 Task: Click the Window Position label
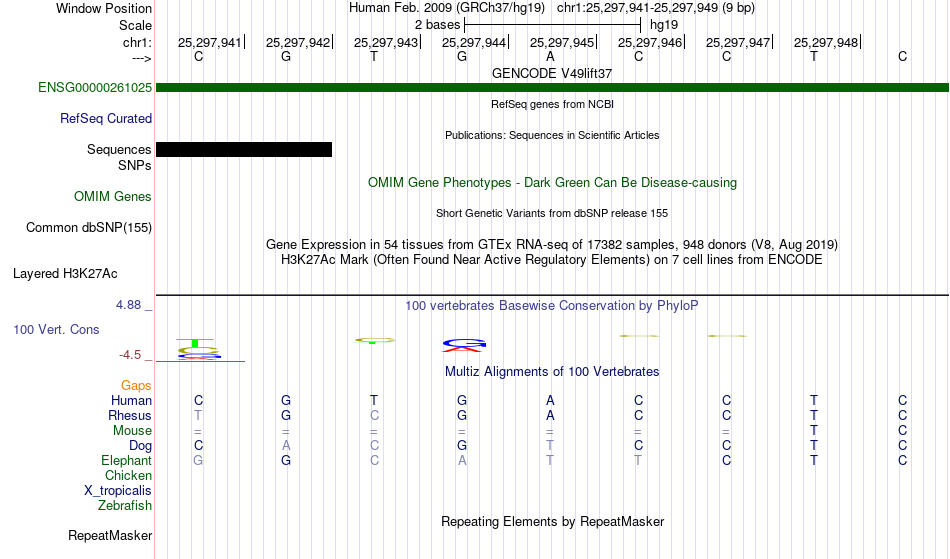104,8
